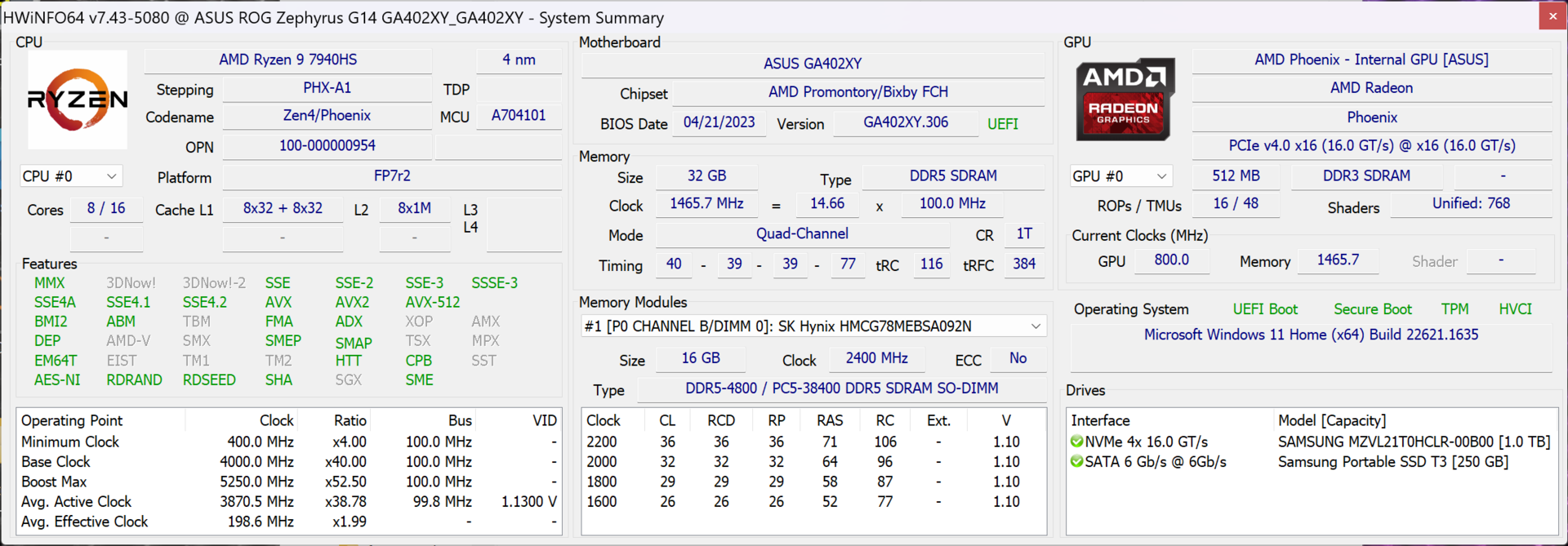The image size is (1568, 546).
Task: Click the 'HVCI' status indicator
Action: click(x=1516, y=309)
